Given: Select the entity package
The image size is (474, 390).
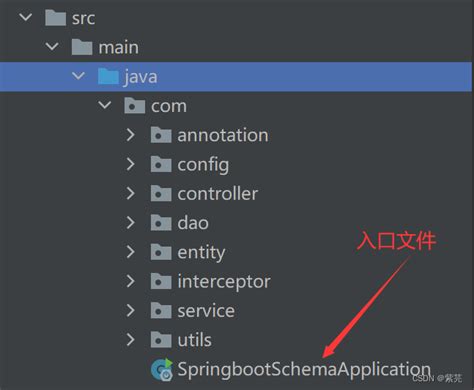Looking at the screenshot, I should [201, 252].
